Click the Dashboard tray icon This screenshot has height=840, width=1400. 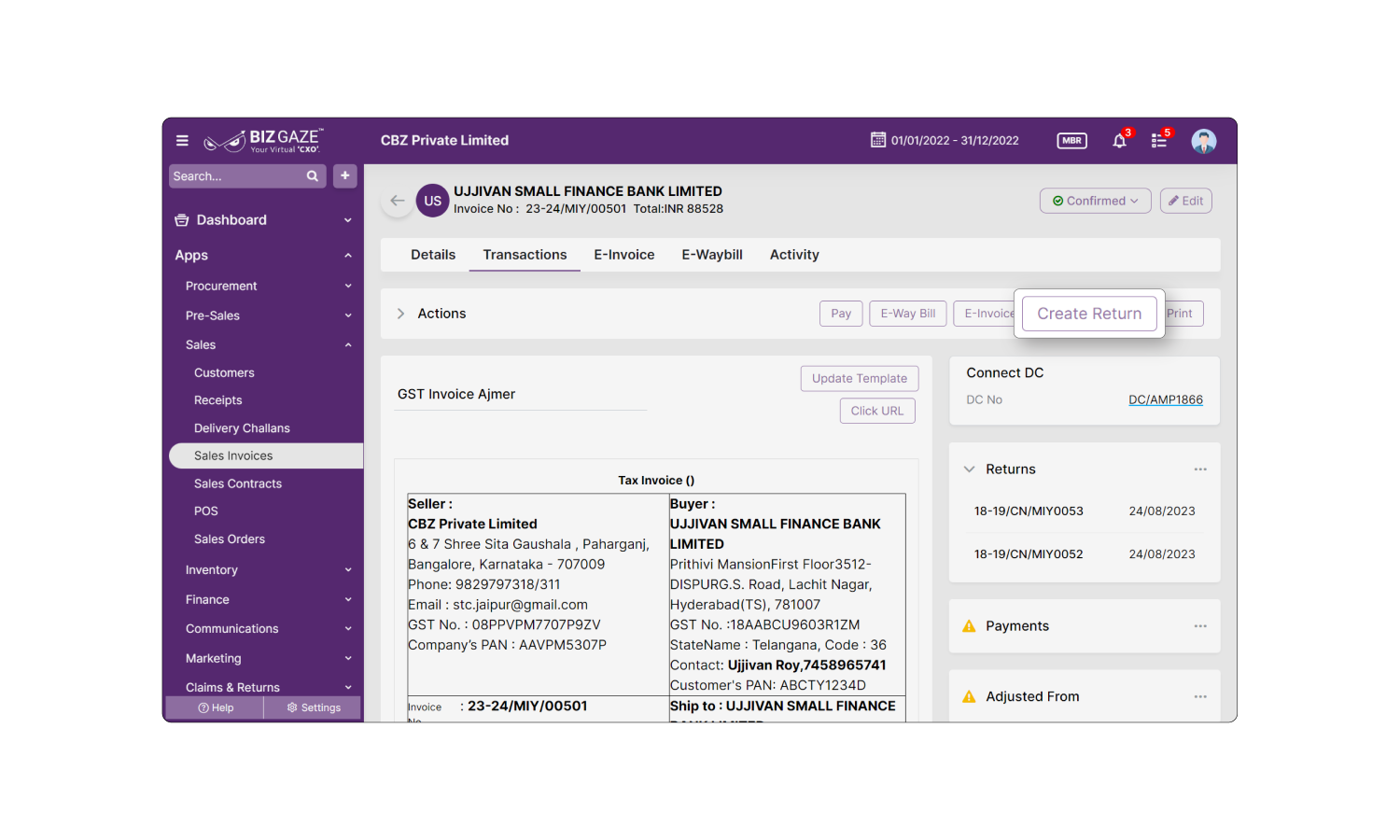[182, 220]
